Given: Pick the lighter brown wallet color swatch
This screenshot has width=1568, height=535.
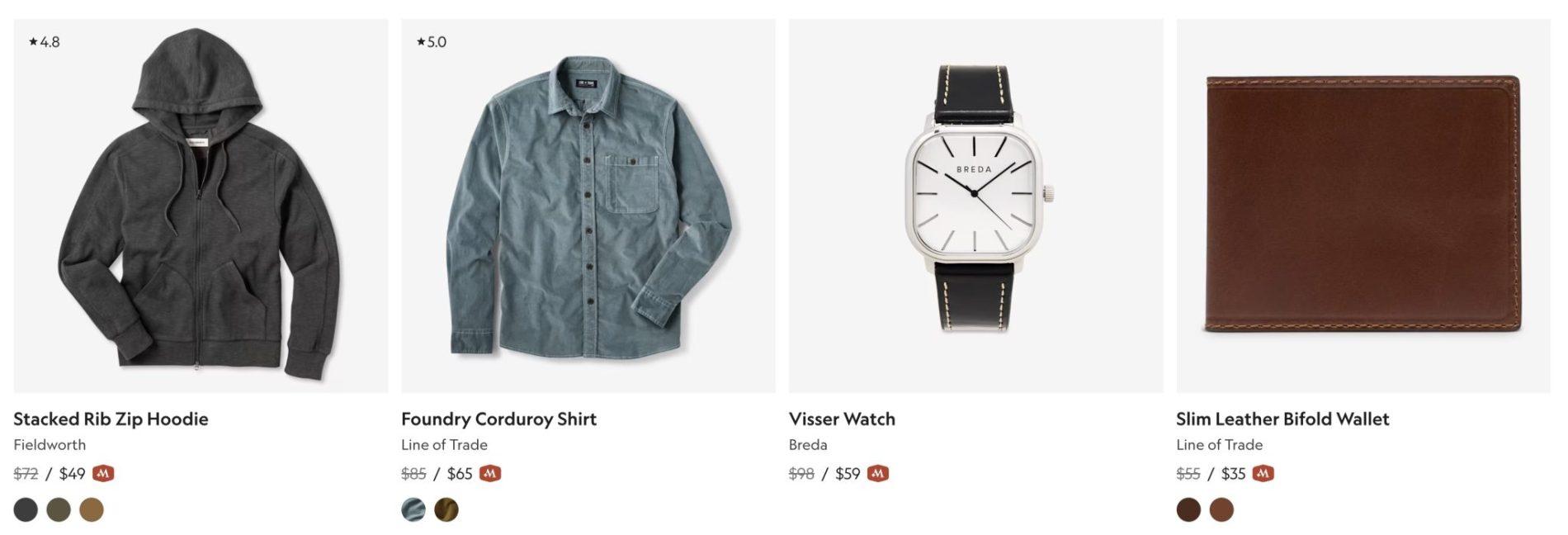Looking at the screenshot, I should 1221,509.
